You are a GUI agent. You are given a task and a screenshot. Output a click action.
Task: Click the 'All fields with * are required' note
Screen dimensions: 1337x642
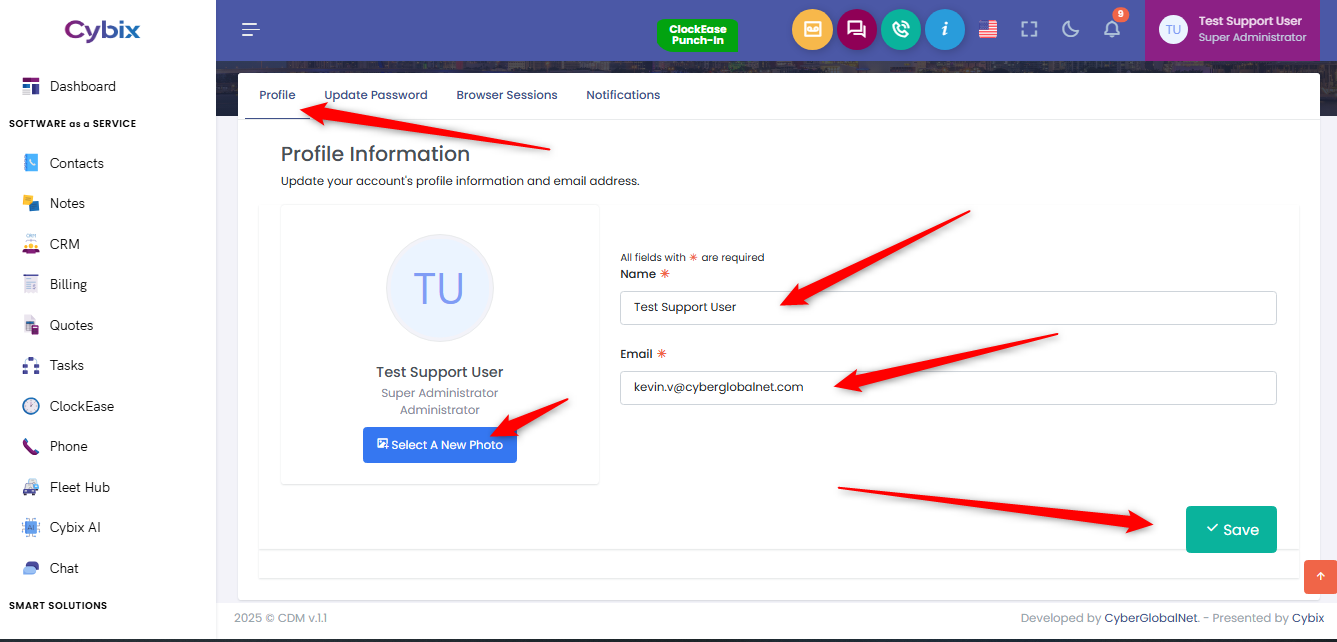tap(692, 257)
